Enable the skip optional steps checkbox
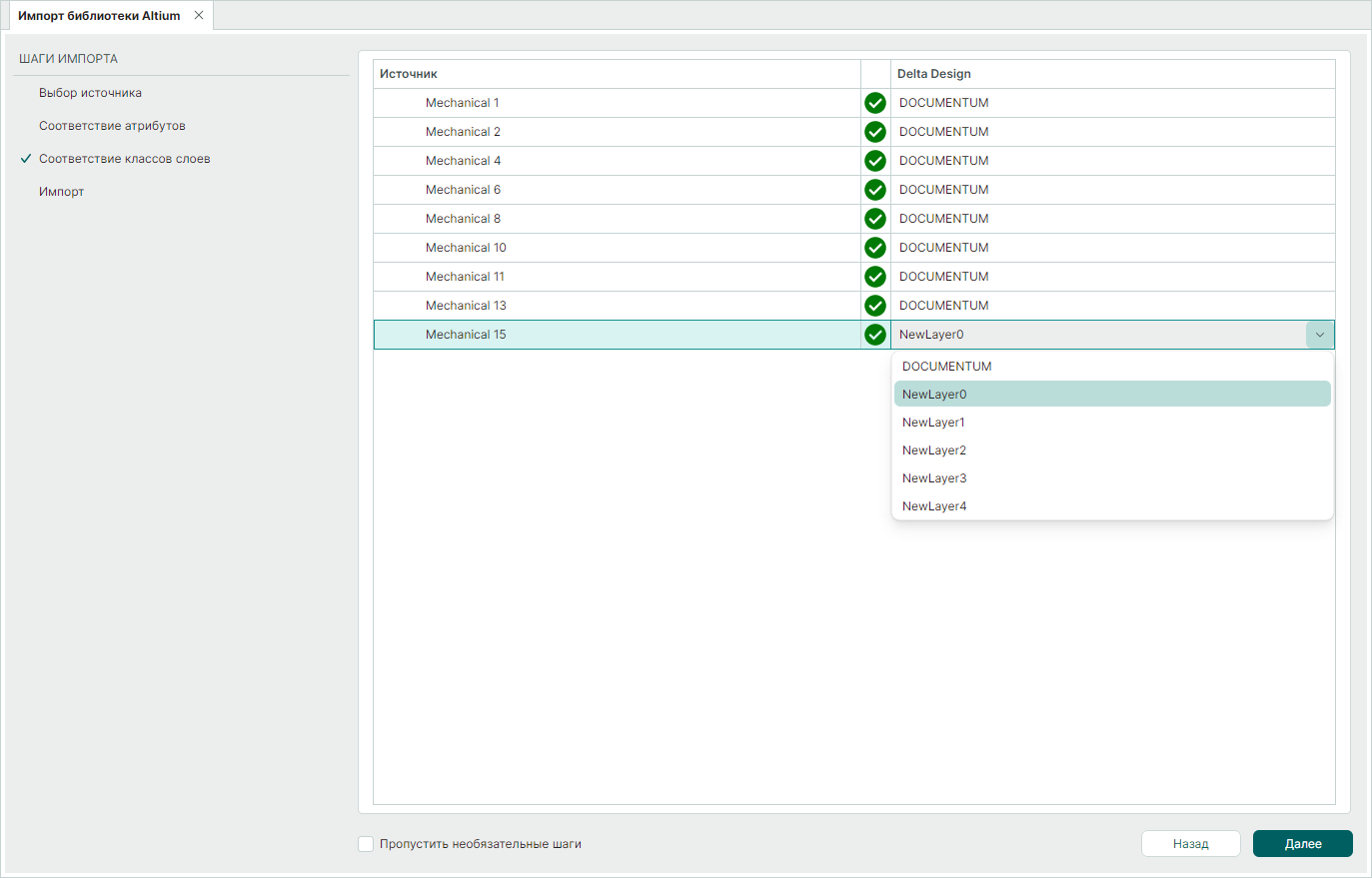 coord(366,844)
